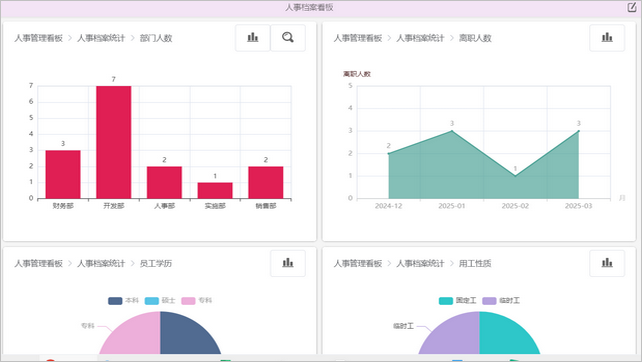Click the 2025-02 x-axis label
The height and width of the screenshot is (362, 642).
pyautogui.click(x=515, y=206)
